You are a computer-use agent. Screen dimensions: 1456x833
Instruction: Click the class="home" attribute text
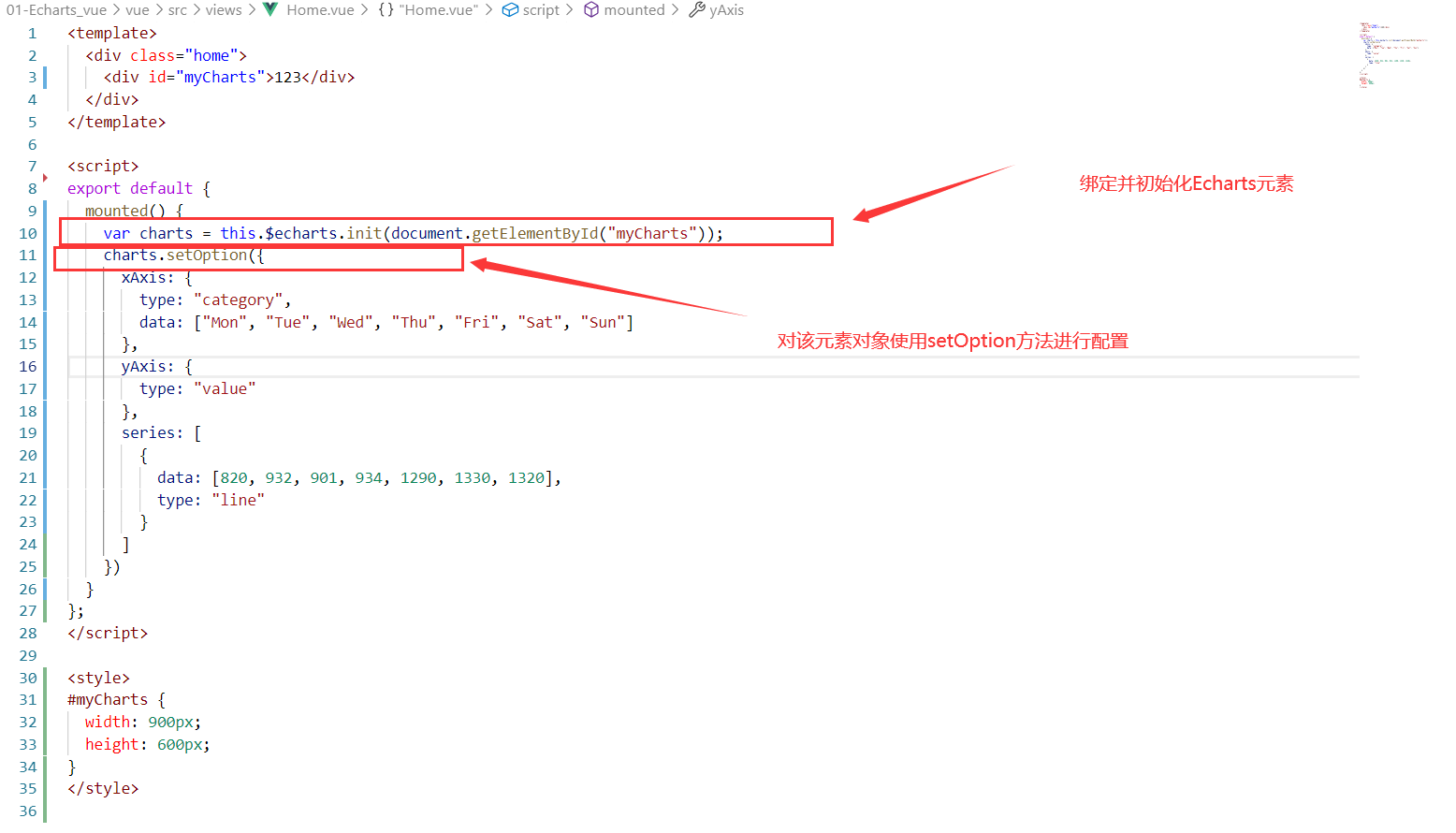point(183,56)
